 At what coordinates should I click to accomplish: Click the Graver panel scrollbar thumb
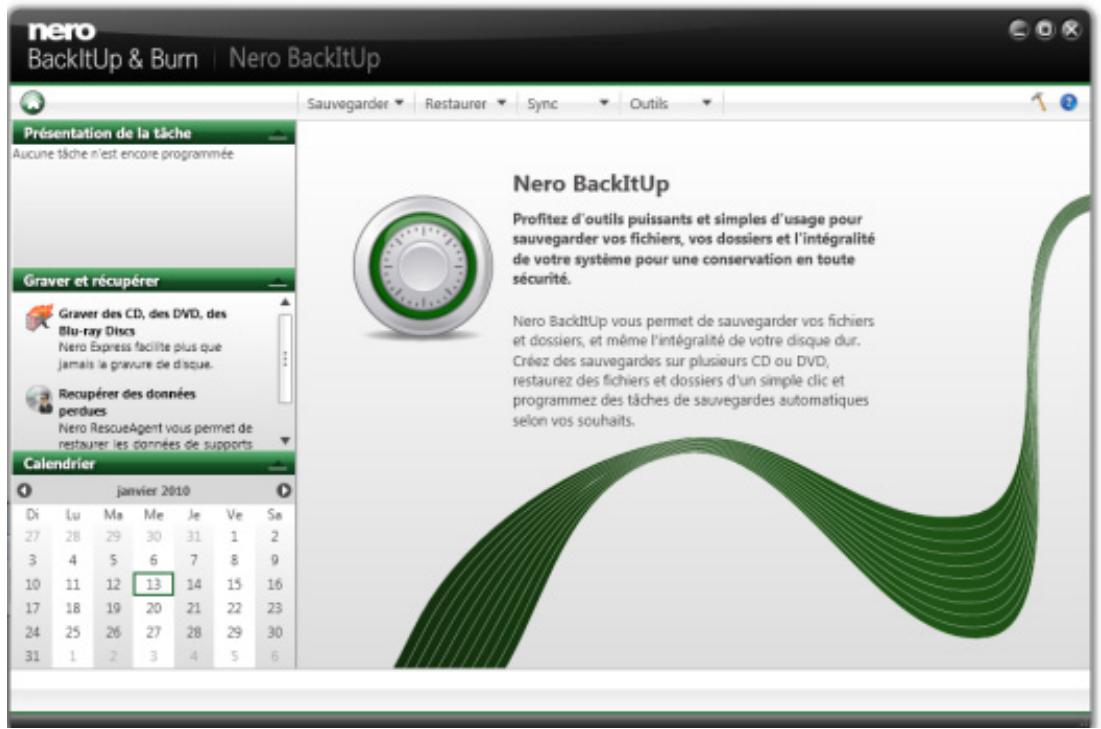click(x=285, y=359)
